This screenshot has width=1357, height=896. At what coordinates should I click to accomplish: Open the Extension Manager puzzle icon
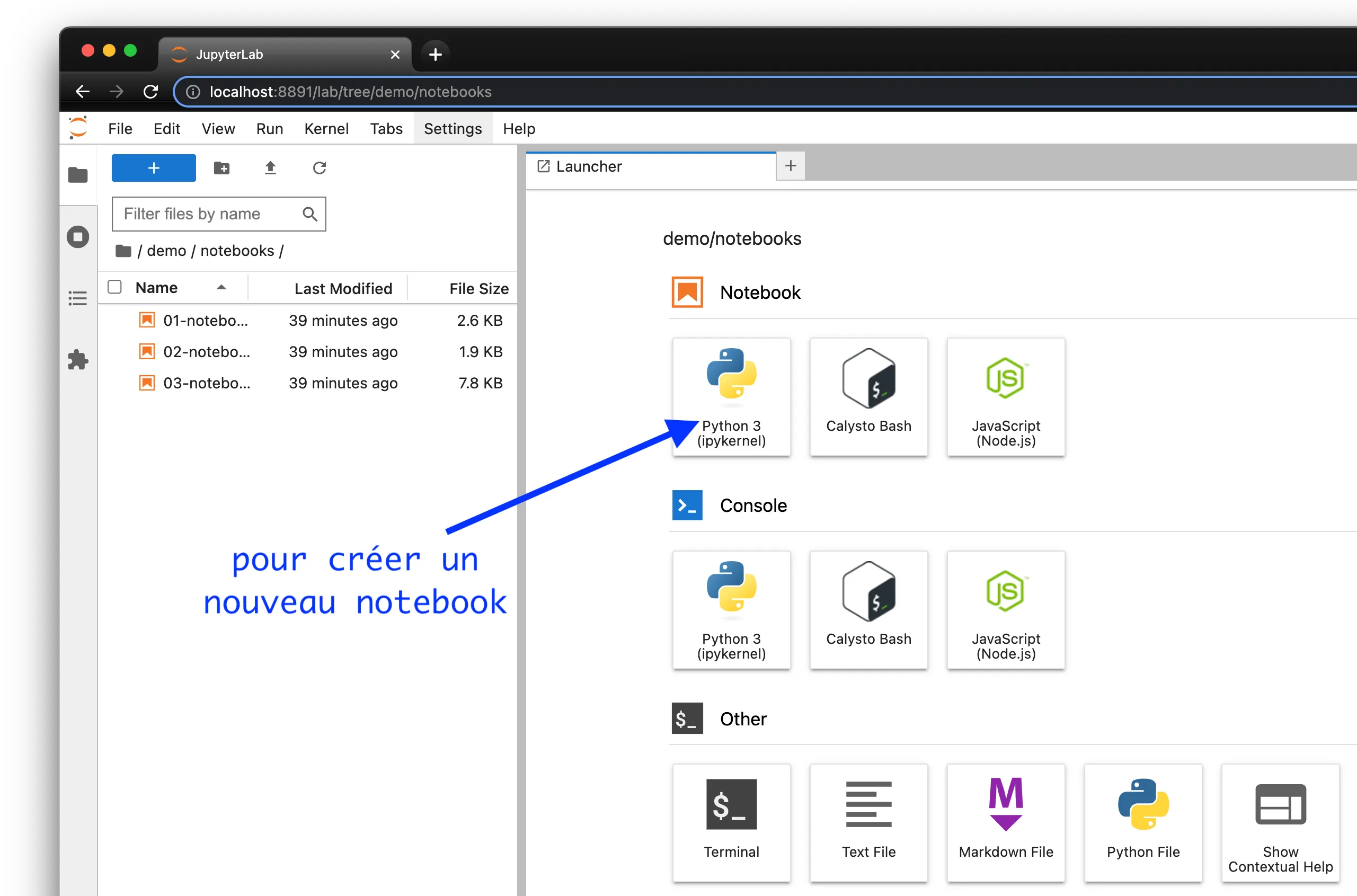tap(78, 360)
